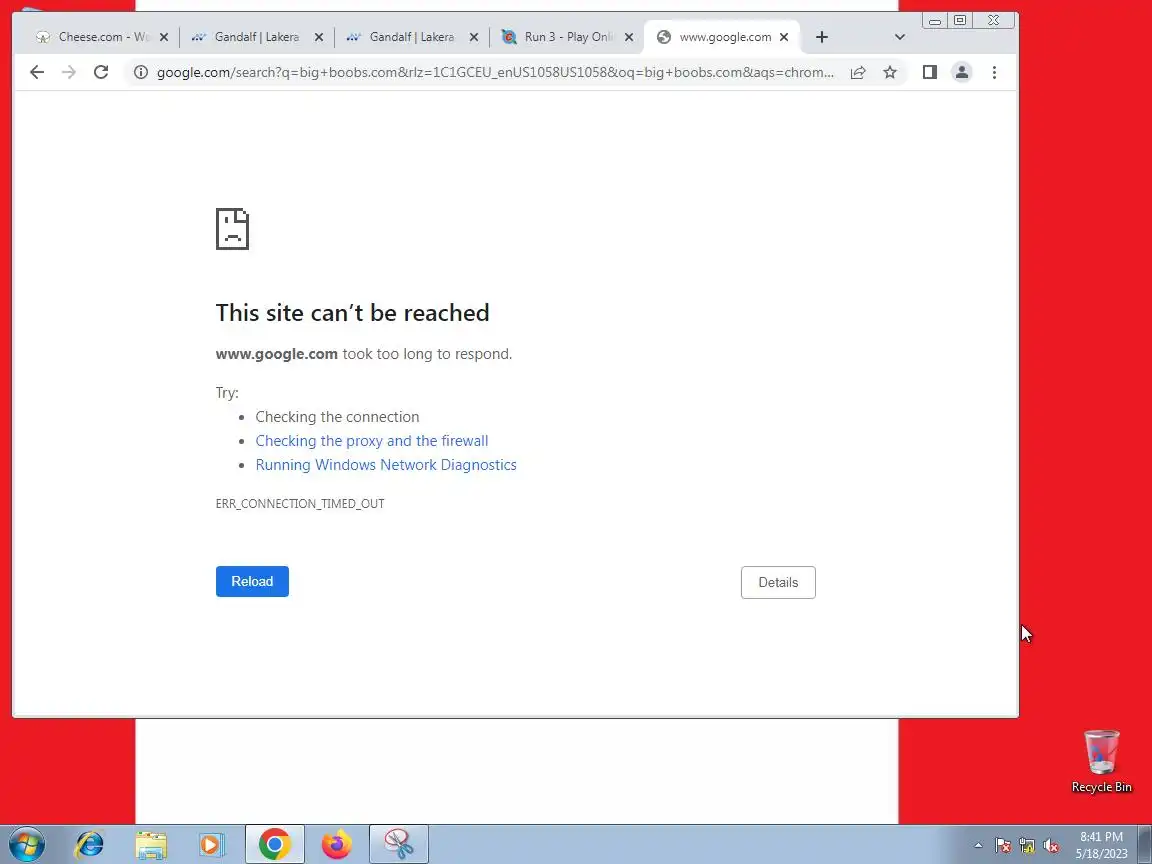Open the Chrome profile avatar
Image resolution: width=1152 pixels, height=864 pixels.
(961, 72)
